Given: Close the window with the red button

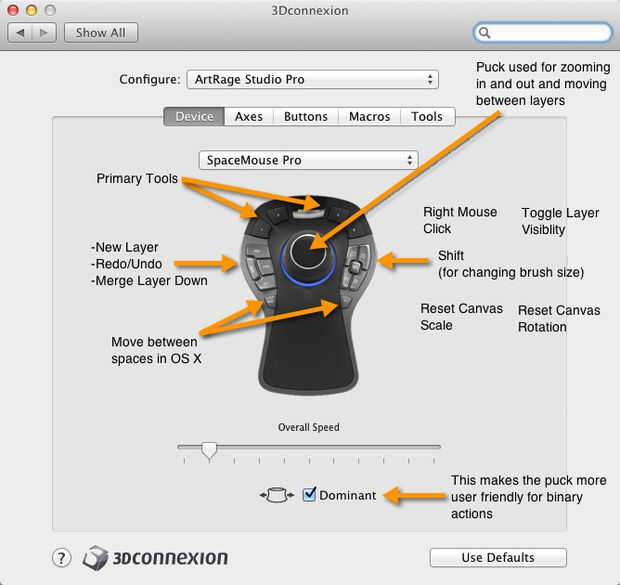Looking at the screenshot, I should (13, 10).
